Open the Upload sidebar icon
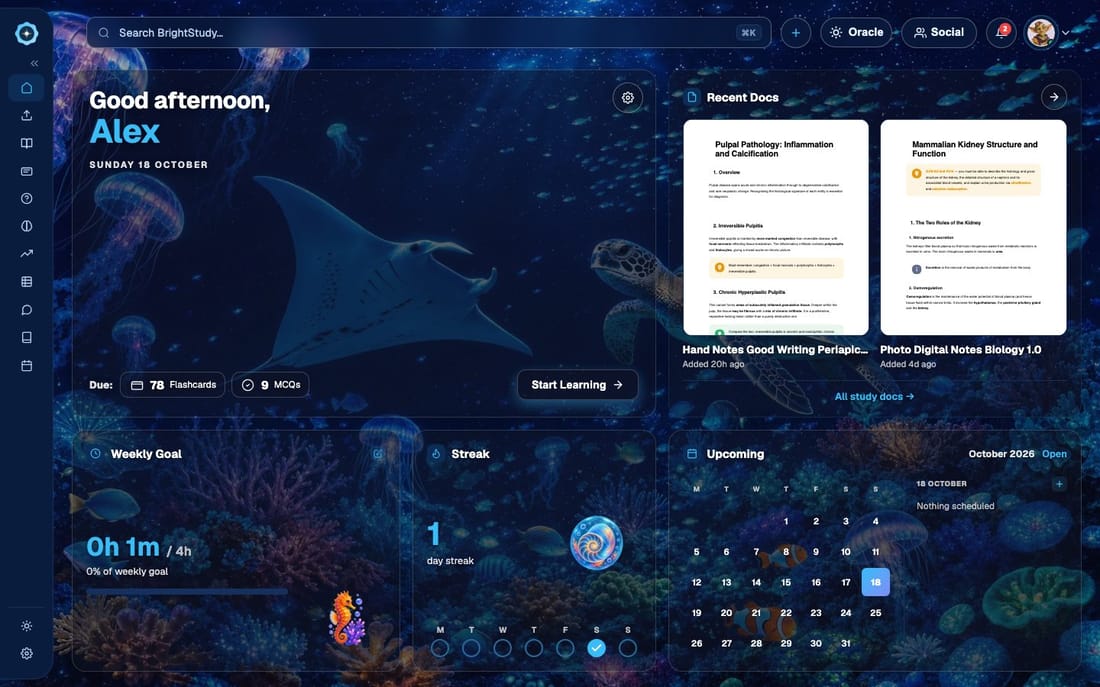Screen dimensions: 1100x687 tap(27, 115)
